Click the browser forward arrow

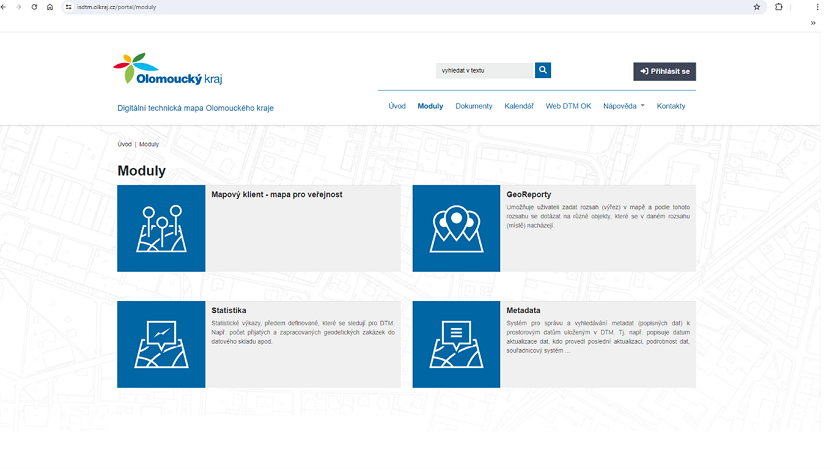tap(19, 7)
